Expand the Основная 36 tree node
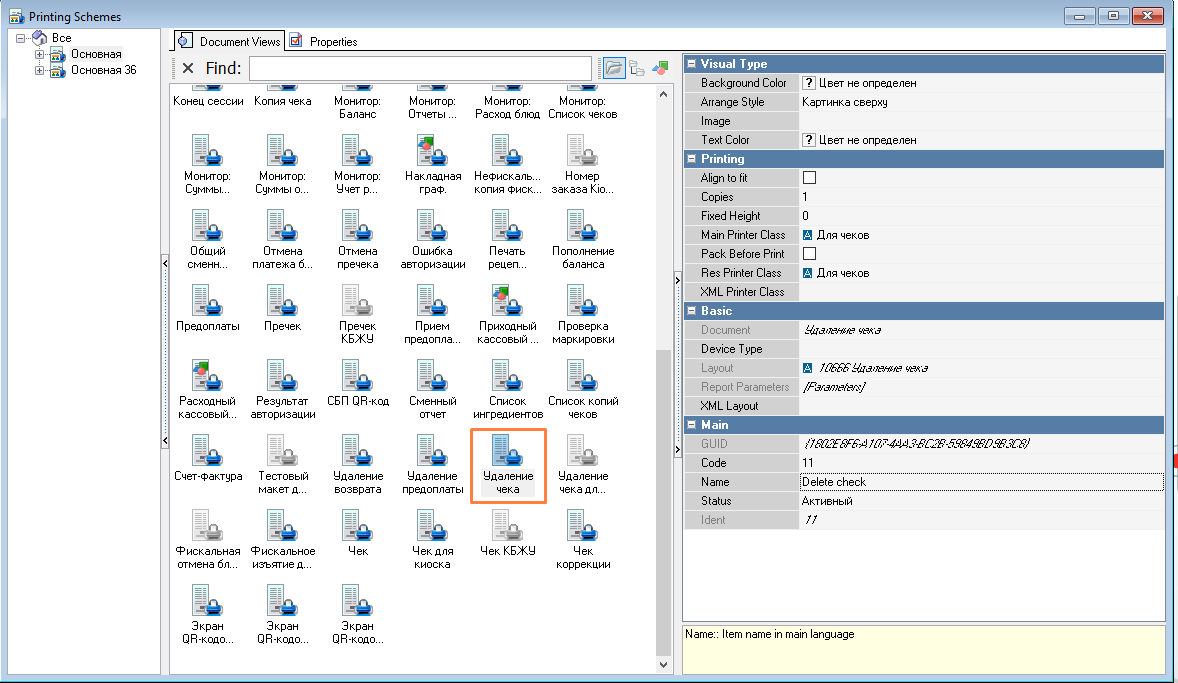1178x683 pixels. [39, 70]
